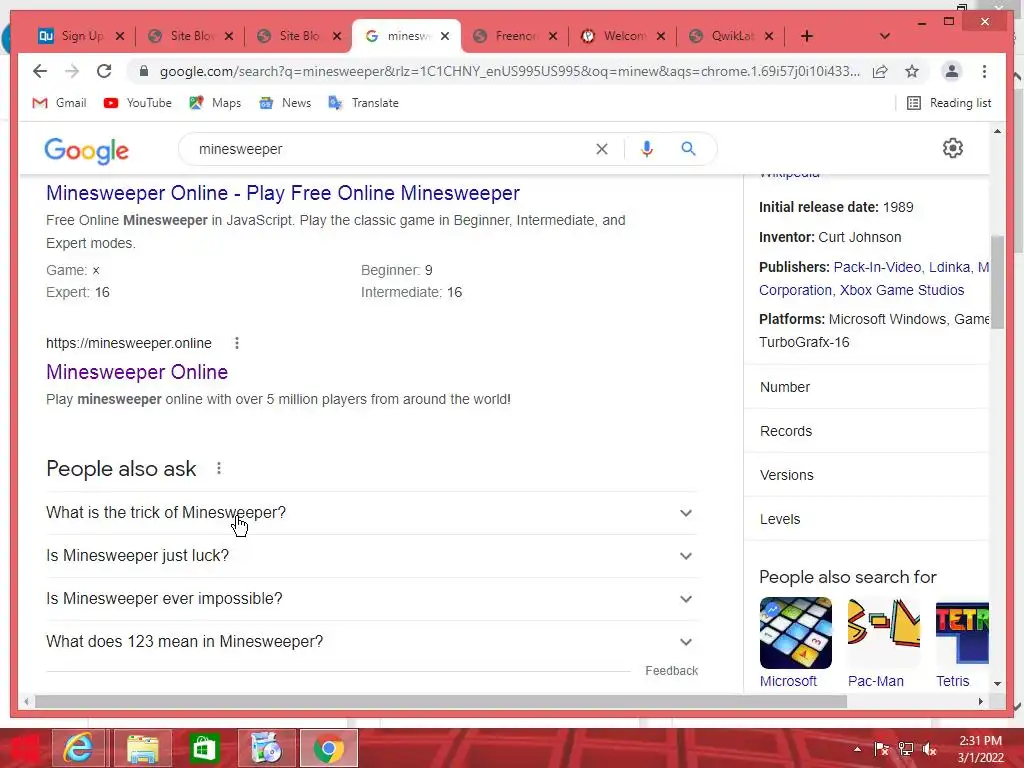
Task: Clear the search box with the X
Action: (601, 149)
